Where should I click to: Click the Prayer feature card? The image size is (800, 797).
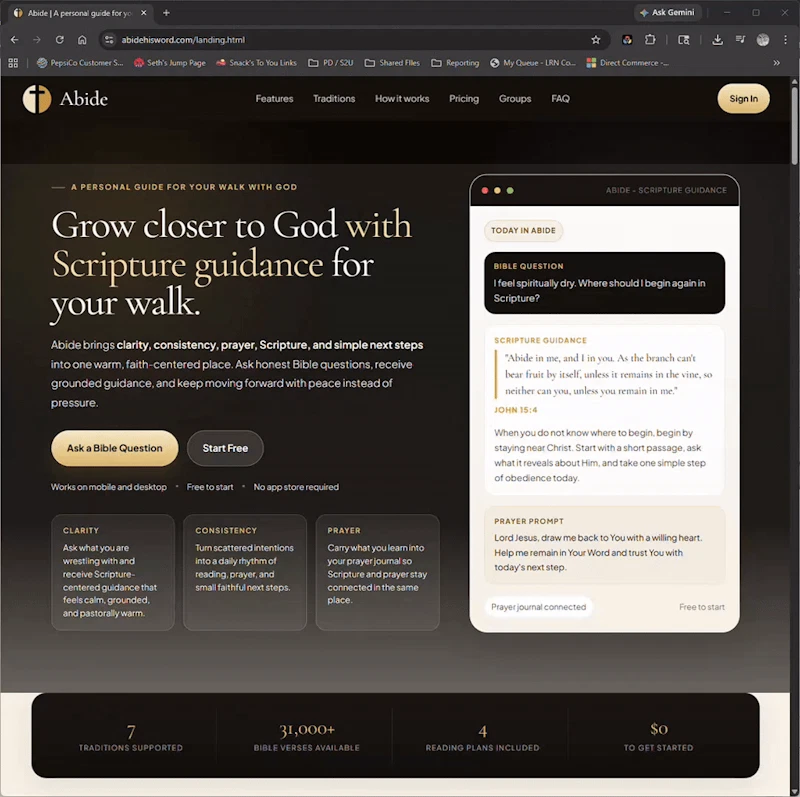(x=378, y=572)
